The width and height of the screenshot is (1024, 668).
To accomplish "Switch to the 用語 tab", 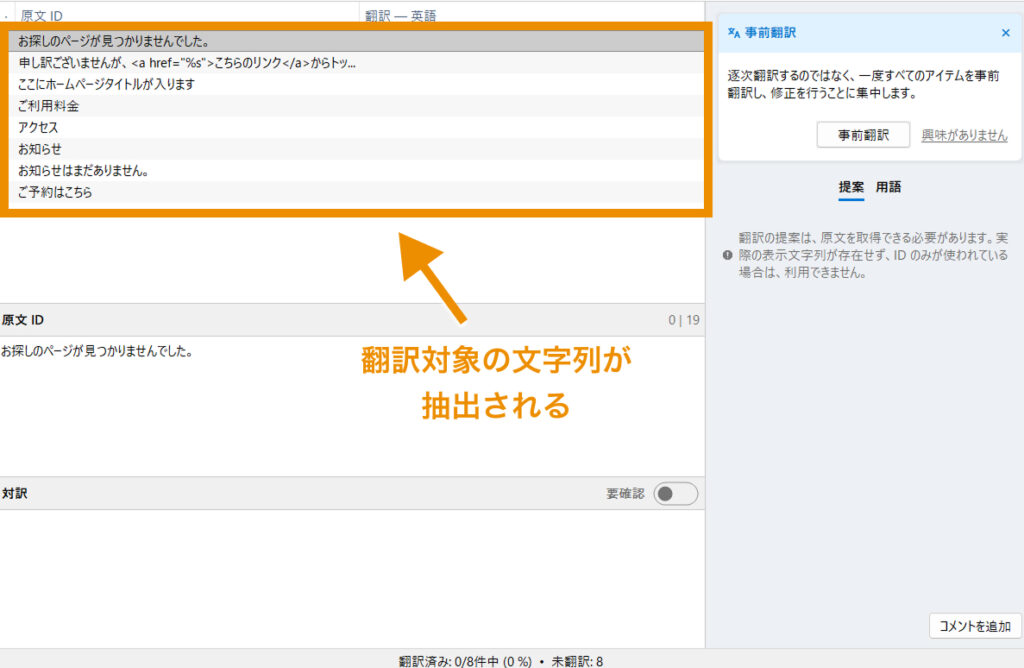I will point(888,187).
